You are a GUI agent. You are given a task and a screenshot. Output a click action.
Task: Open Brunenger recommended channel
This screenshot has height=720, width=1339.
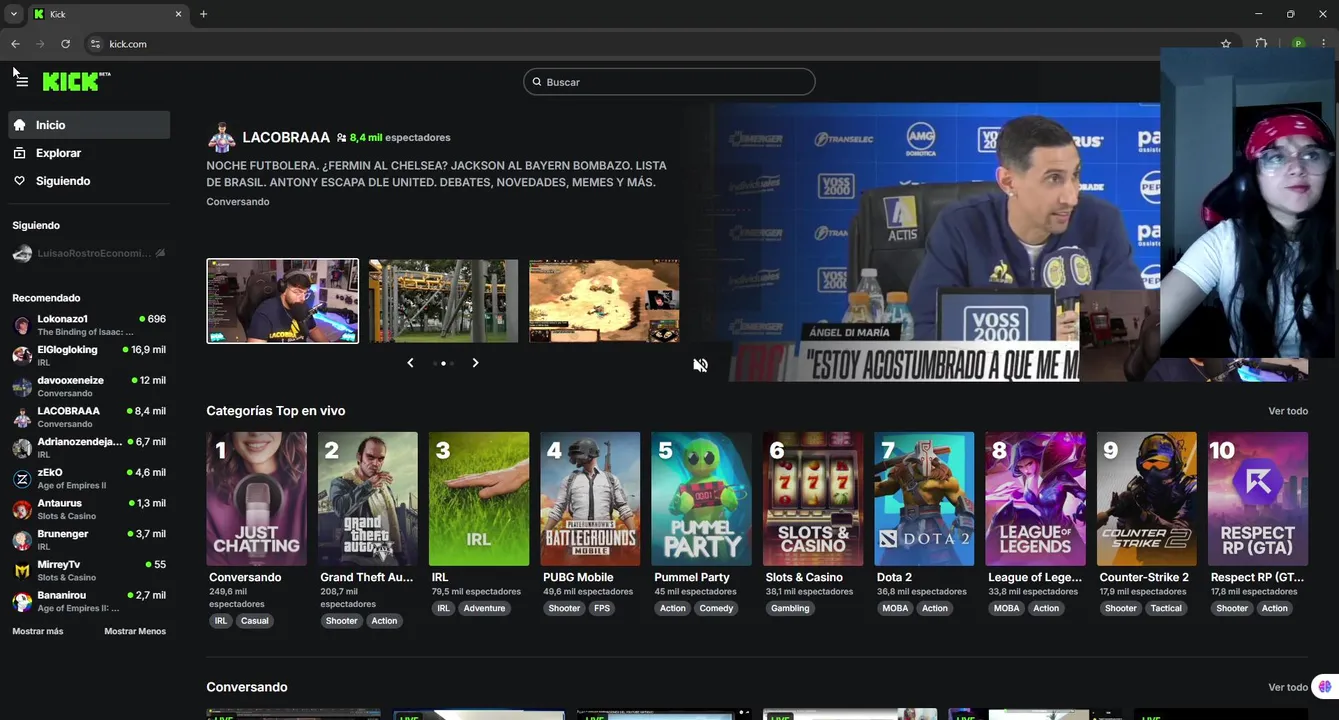(x=89, y=540)
